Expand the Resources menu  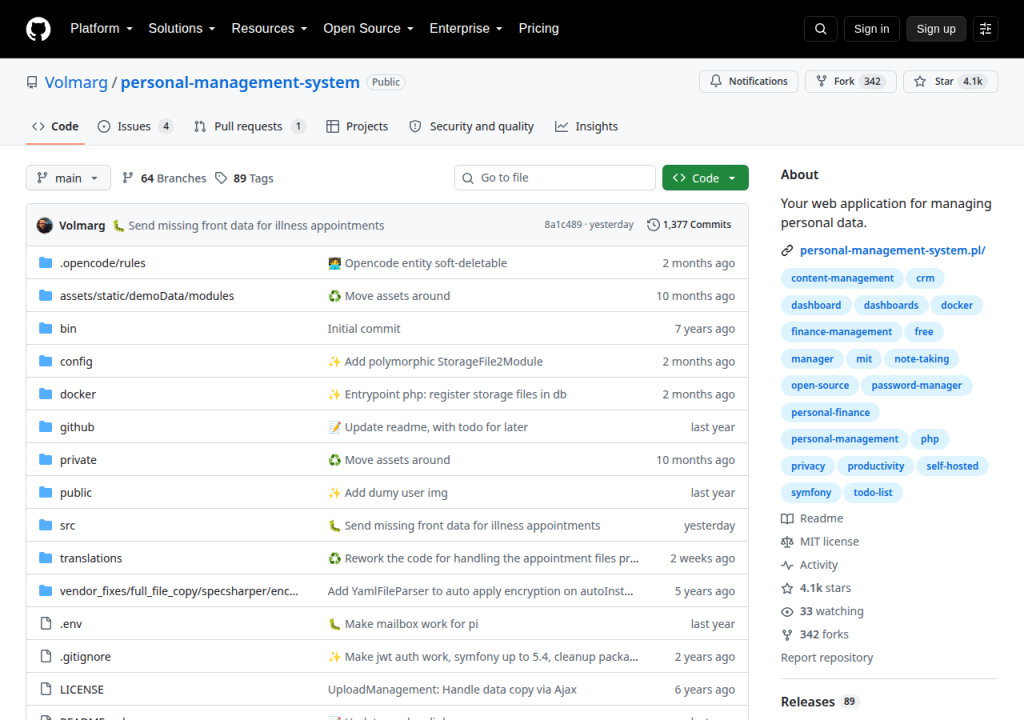pyautogui.click(x=269, y=29)
